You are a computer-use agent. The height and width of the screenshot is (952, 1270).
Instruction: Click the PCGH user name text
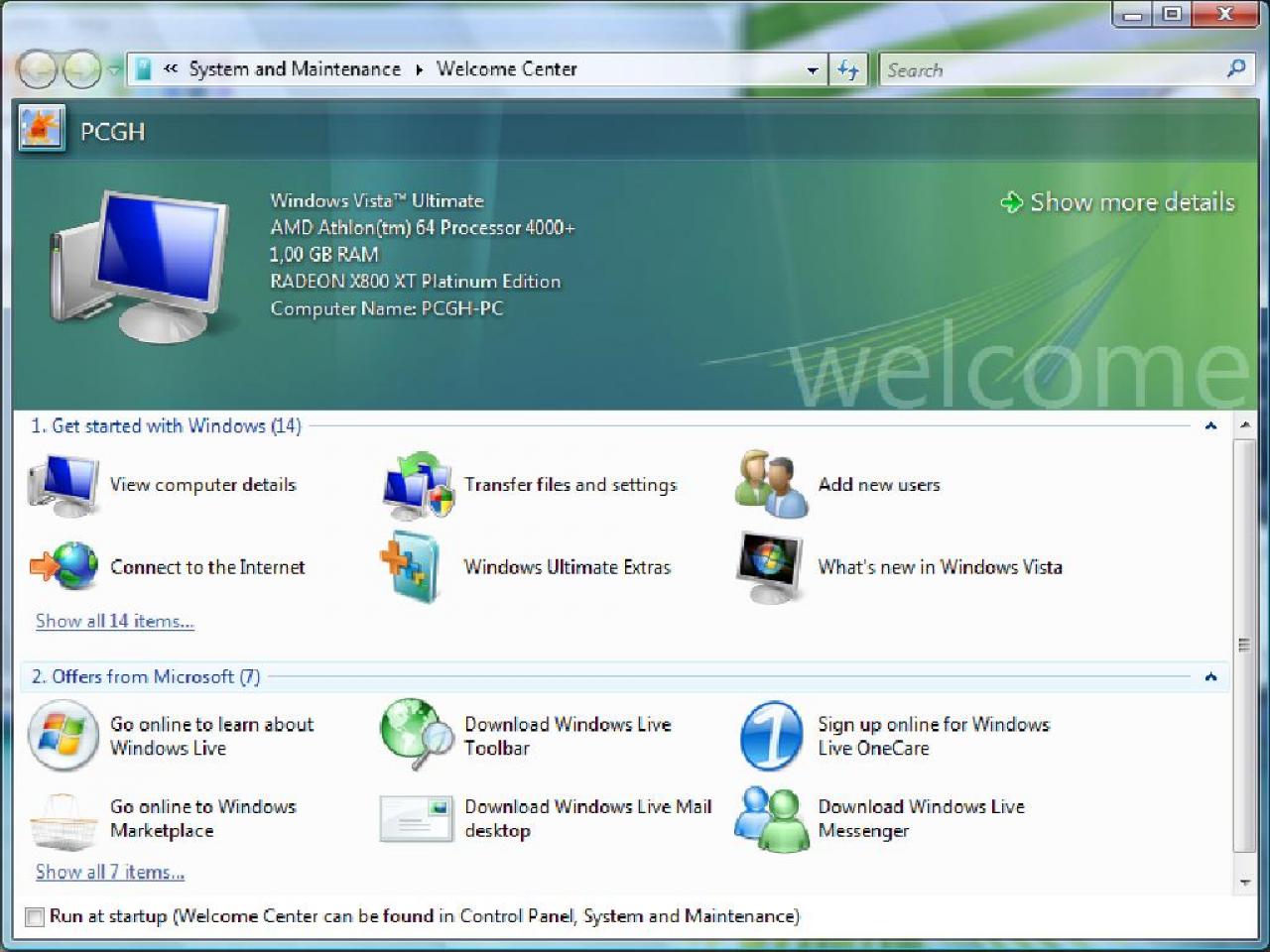pos(112,131)
